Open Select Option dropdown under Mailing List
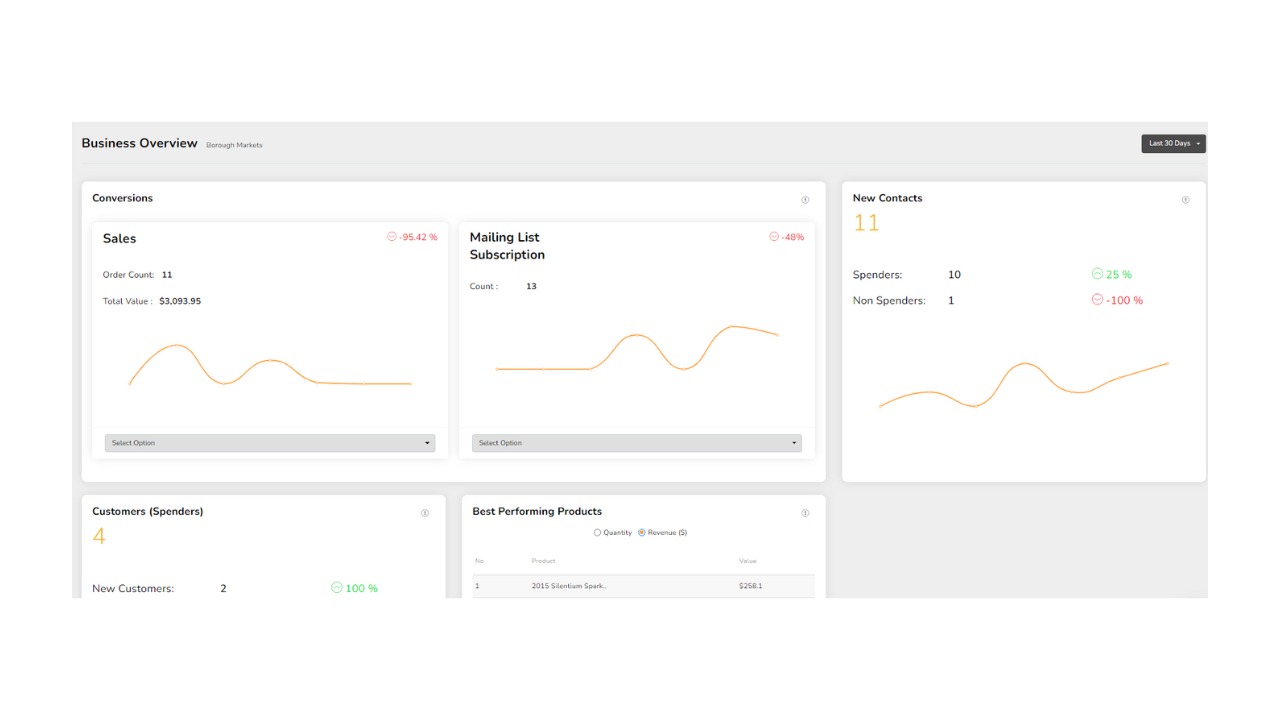 637,443
